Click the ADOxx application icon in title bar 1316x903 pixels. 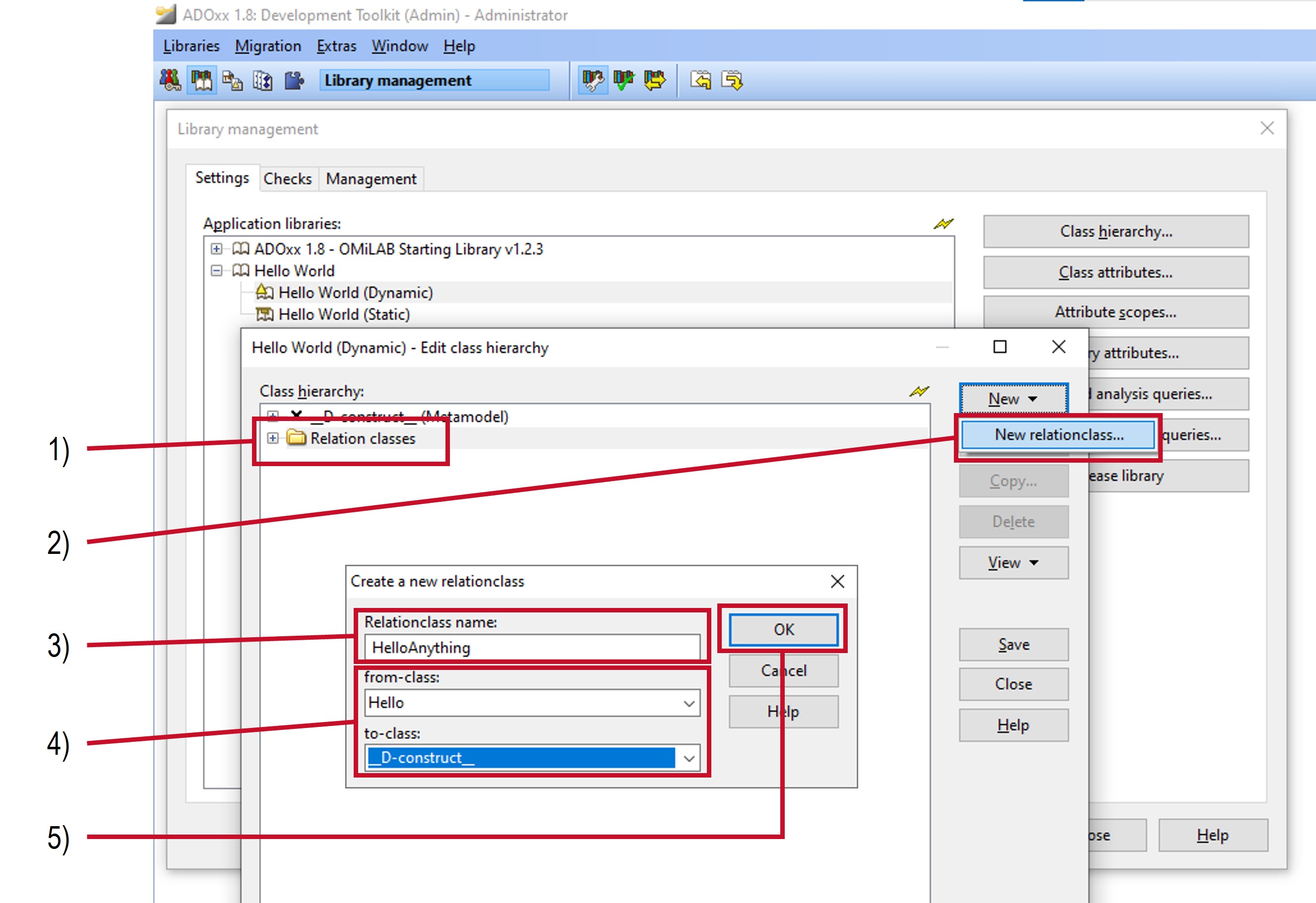point(165,14)
